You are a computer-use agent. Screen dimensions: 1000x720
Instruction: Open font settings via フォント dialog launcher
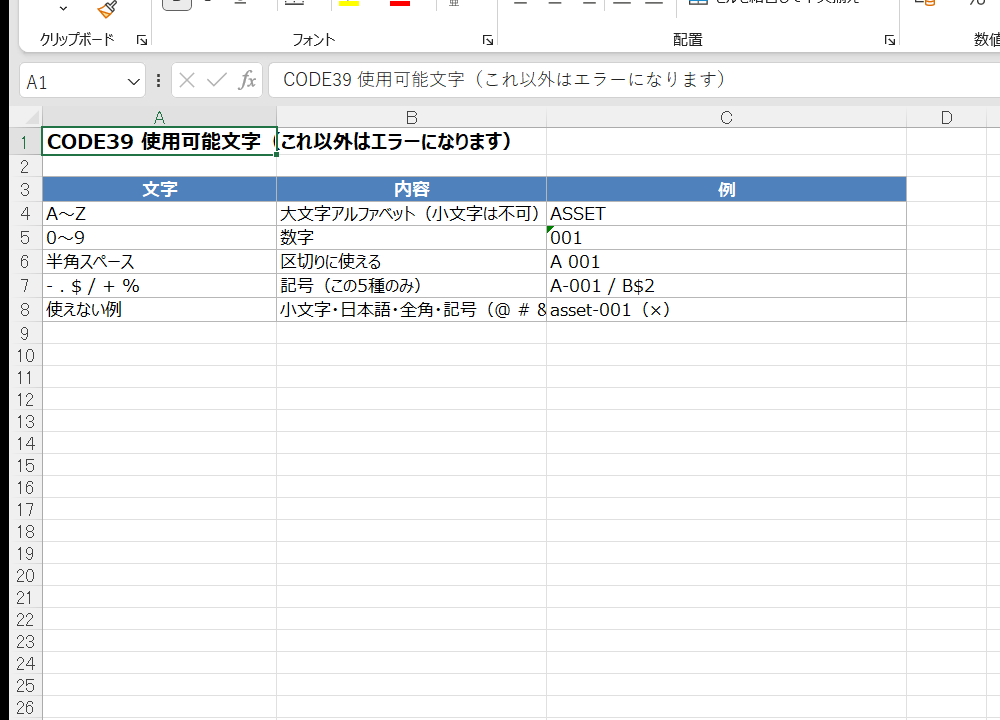pos(488,40)
